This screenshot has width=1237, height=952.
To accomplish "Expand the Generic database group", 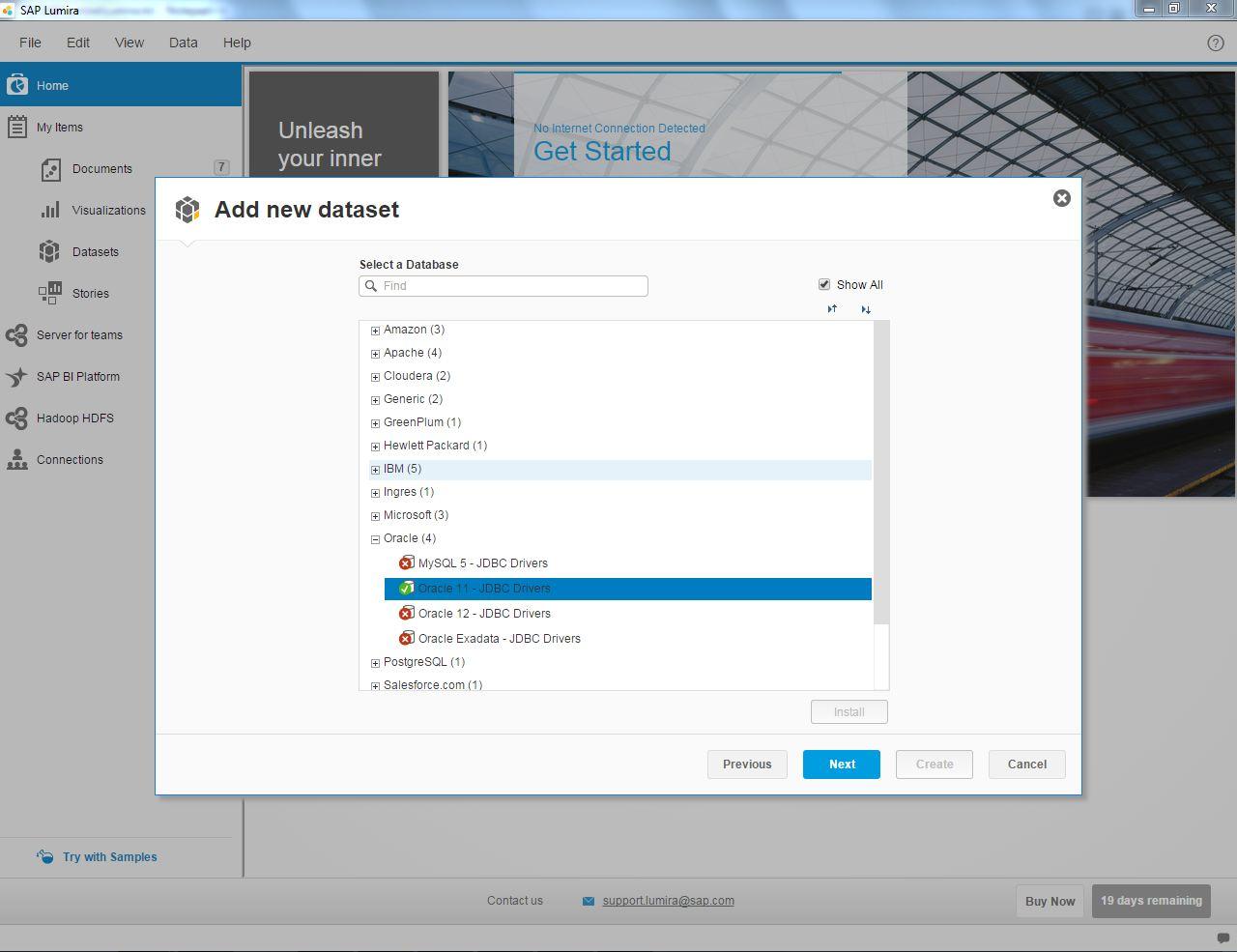I will pyautogui.click(x=375, y=400).
